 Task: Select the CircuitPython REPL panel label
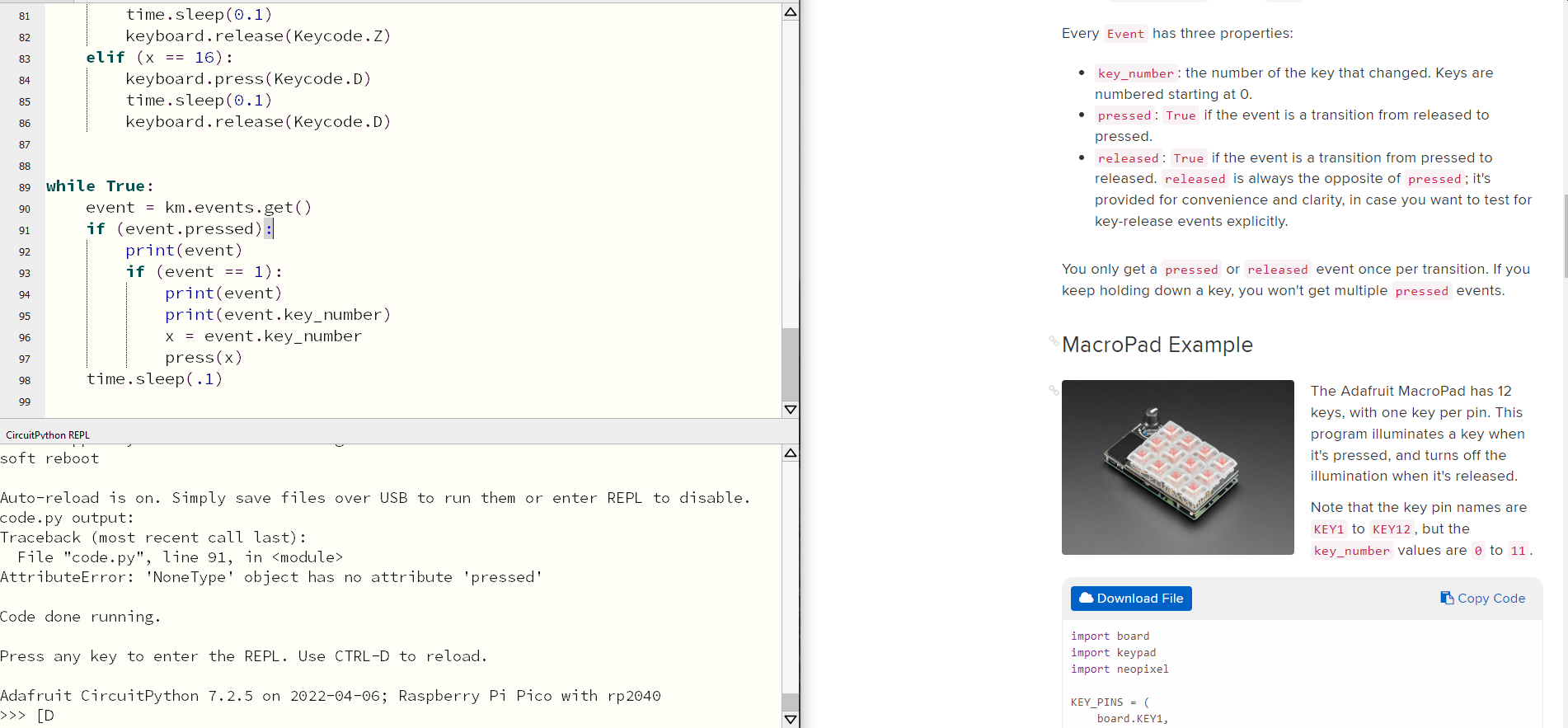click(x=48, y=434)
